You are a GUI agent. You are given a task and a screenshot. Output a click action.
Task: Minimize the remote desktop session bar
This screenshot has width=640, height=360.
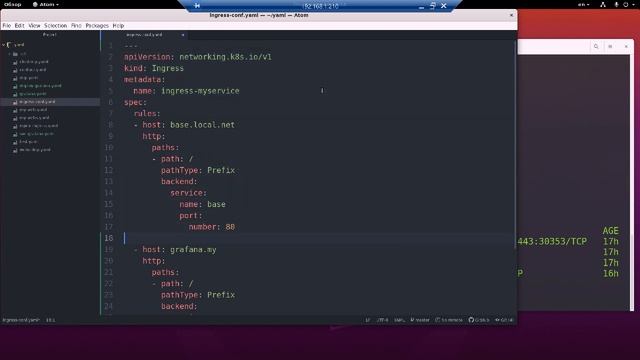[x=421, y=6]
